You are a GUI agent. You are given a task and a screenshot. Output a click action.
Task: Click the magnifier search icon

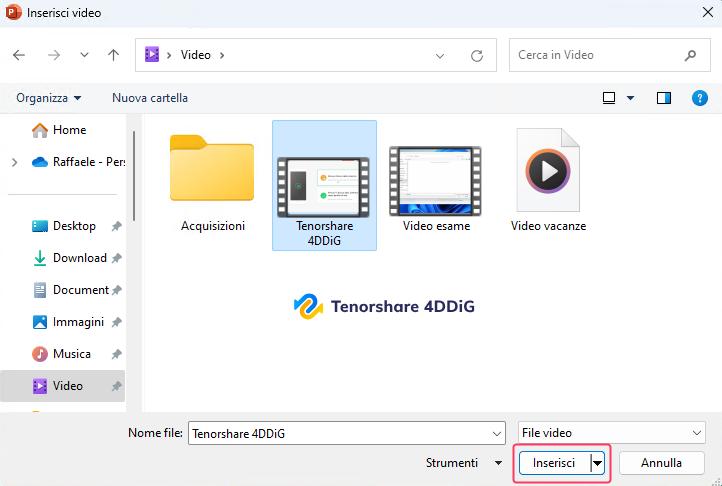690,56
